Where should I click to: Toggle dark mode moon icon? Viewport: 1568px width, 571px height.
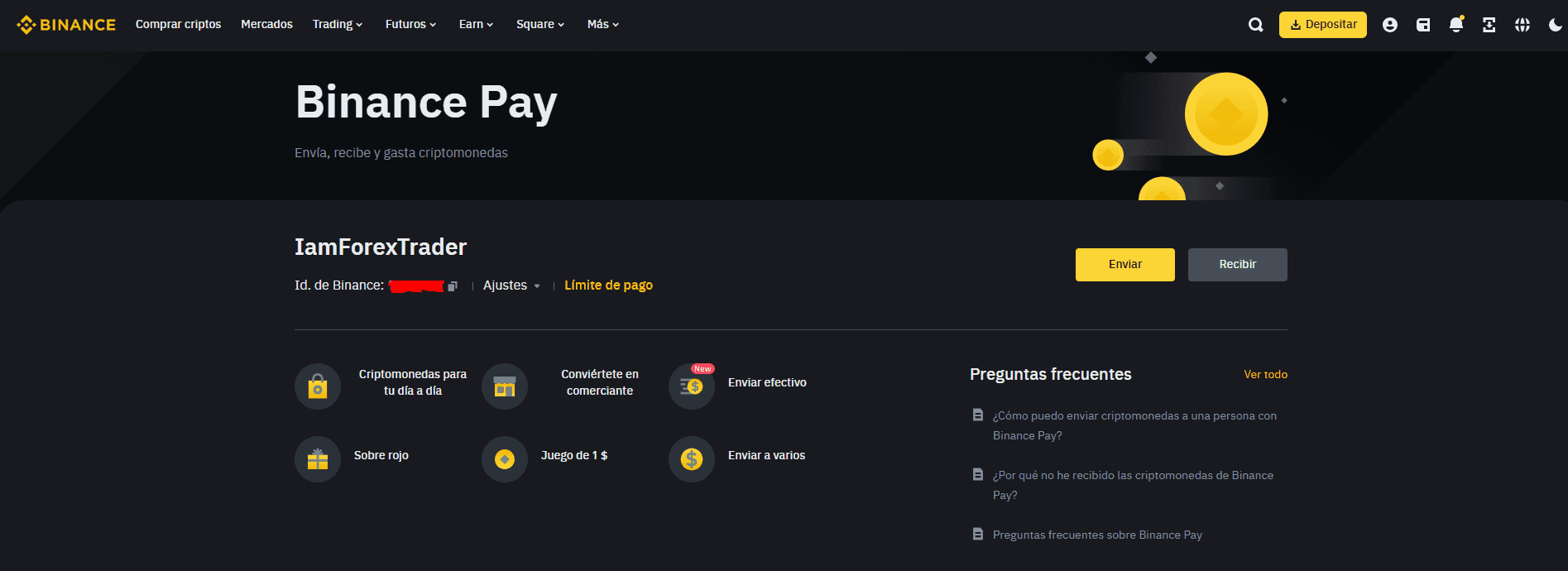click(1556, 25)
